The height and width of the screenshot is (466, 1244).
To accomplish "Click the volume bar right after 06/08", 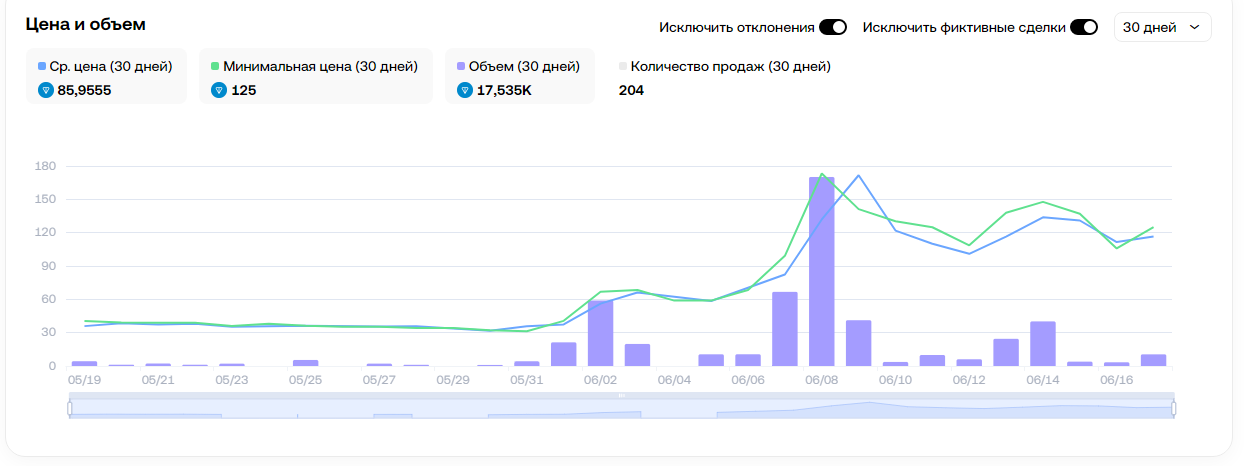I will tap(859, 343).
